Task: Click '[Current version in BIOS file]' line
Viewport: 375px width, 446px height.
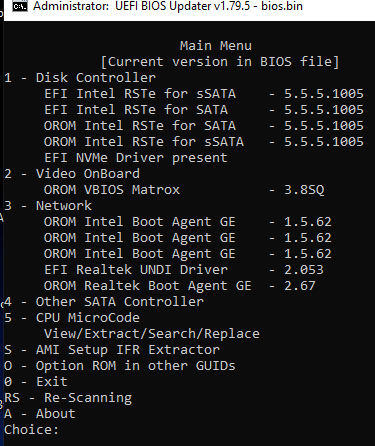Action: pos(220,62)
